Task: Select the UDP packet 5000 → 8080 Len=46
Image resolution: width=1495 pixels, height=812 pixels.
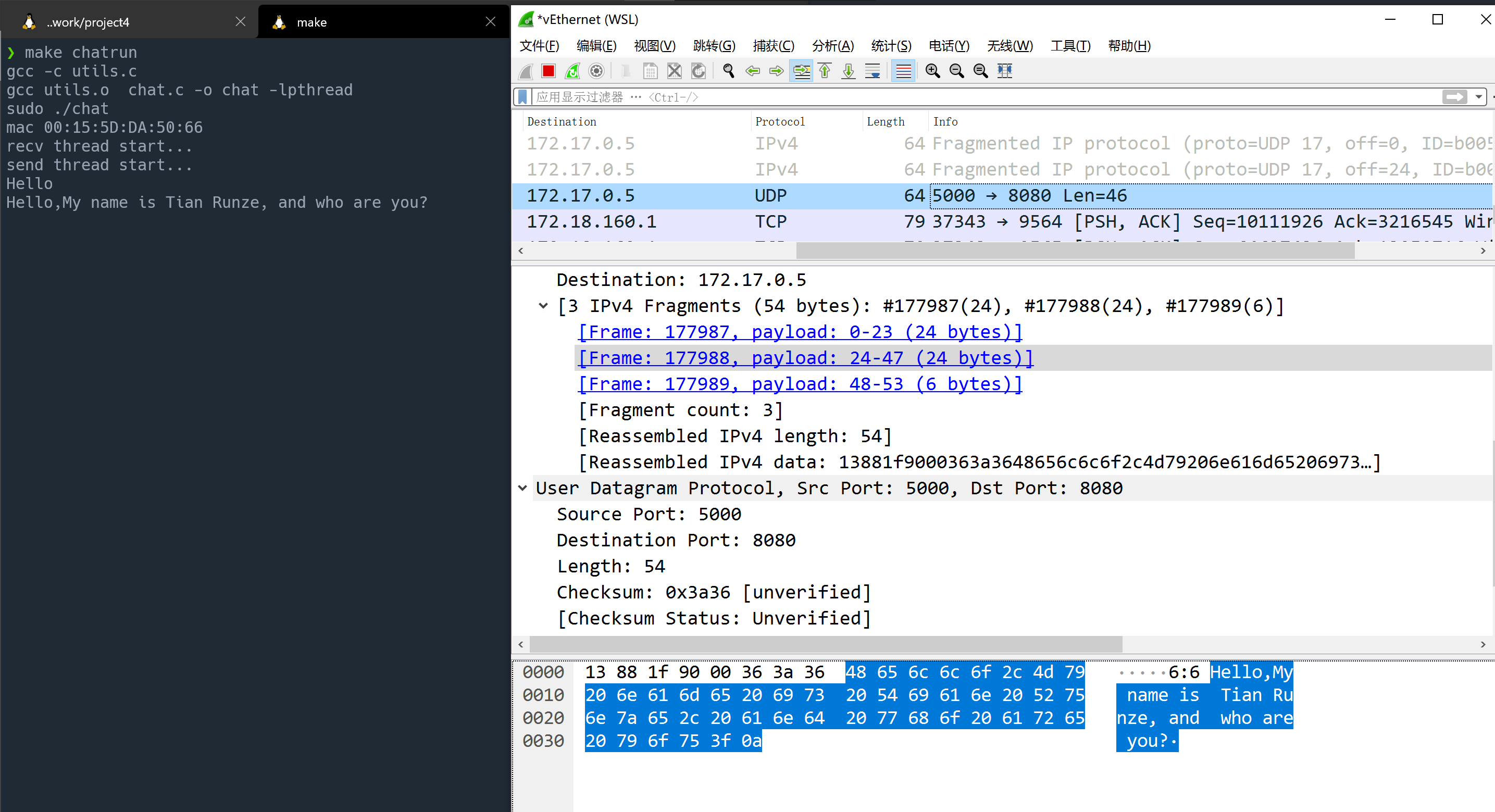Action: 1003,196
